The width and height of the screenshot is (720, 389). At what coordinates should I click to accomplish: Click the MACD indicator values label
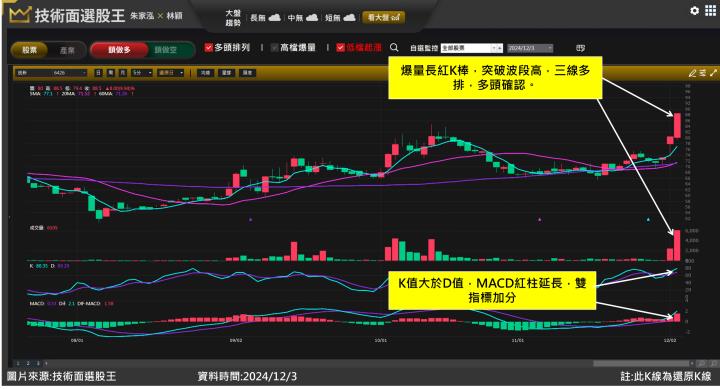[72, 304]
